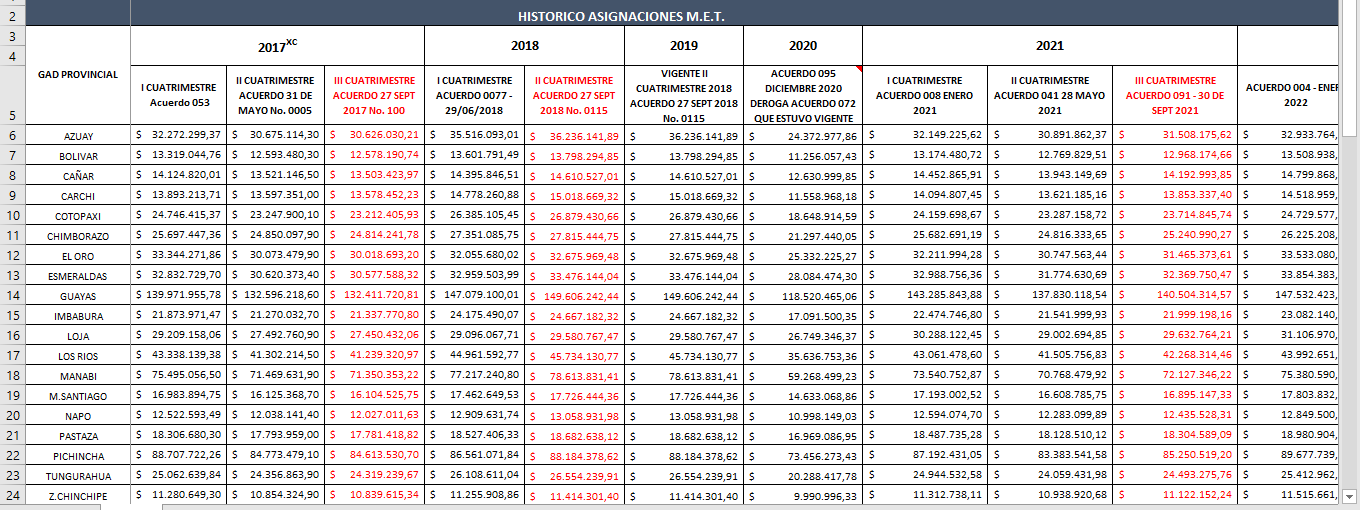Click the CHIMBORAZO province cell

tap(78, 235)
